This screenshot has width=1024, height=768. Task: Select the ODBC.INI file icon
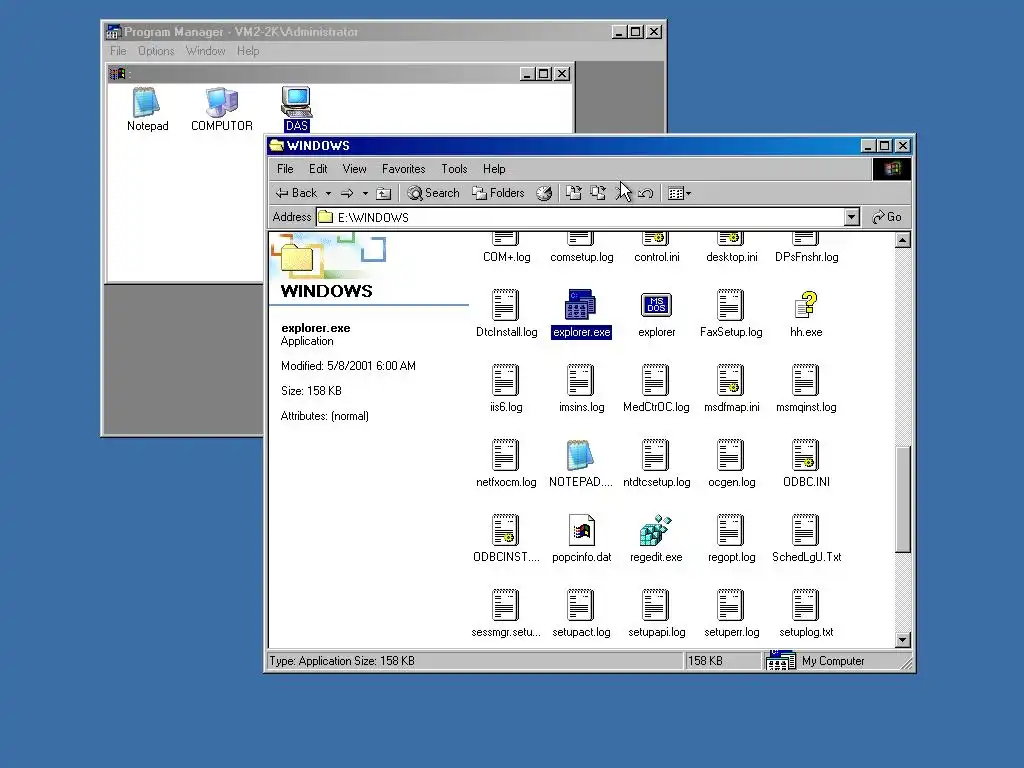click(x=805, y=455)
